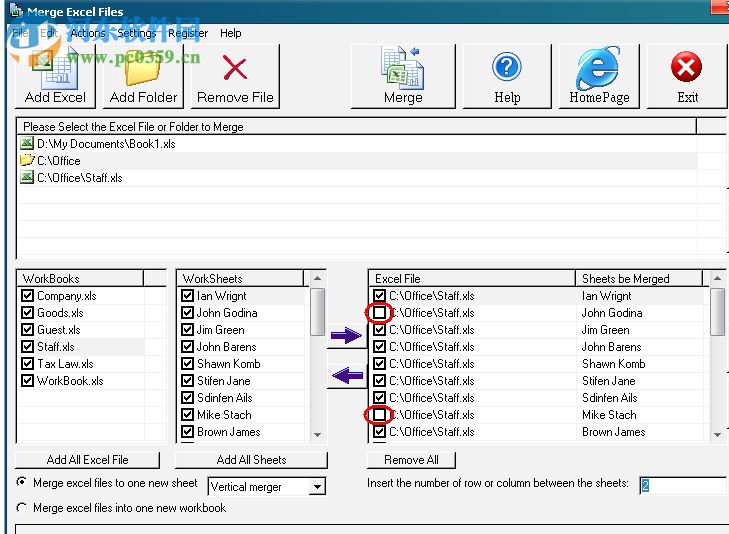Uncheck John Barens merged sheet checkbox
Viewport: 729px width, 534px height.
[x=379, y=347]
